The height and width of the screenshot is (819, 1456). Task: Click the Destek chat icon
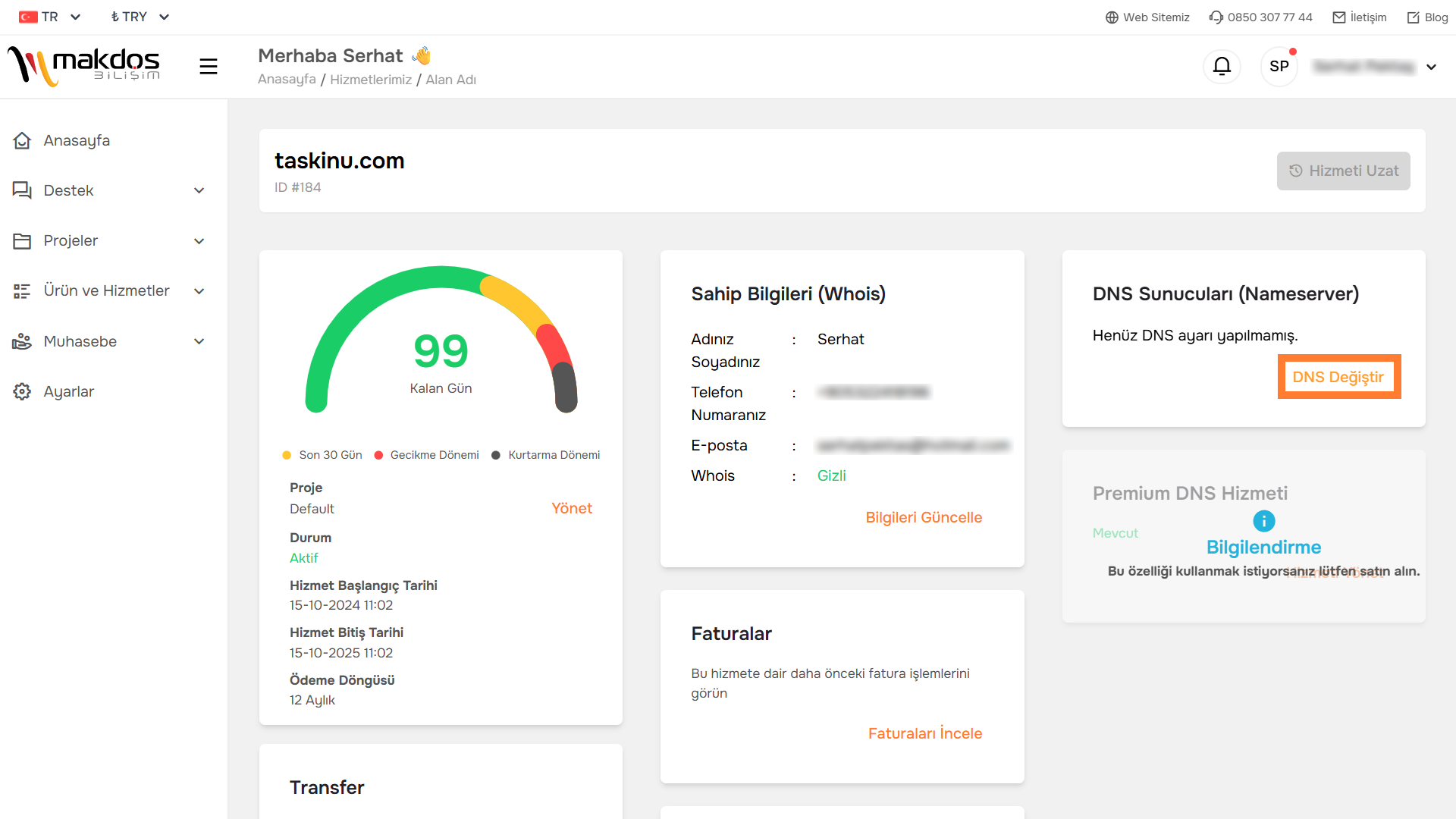pos(22,190)
